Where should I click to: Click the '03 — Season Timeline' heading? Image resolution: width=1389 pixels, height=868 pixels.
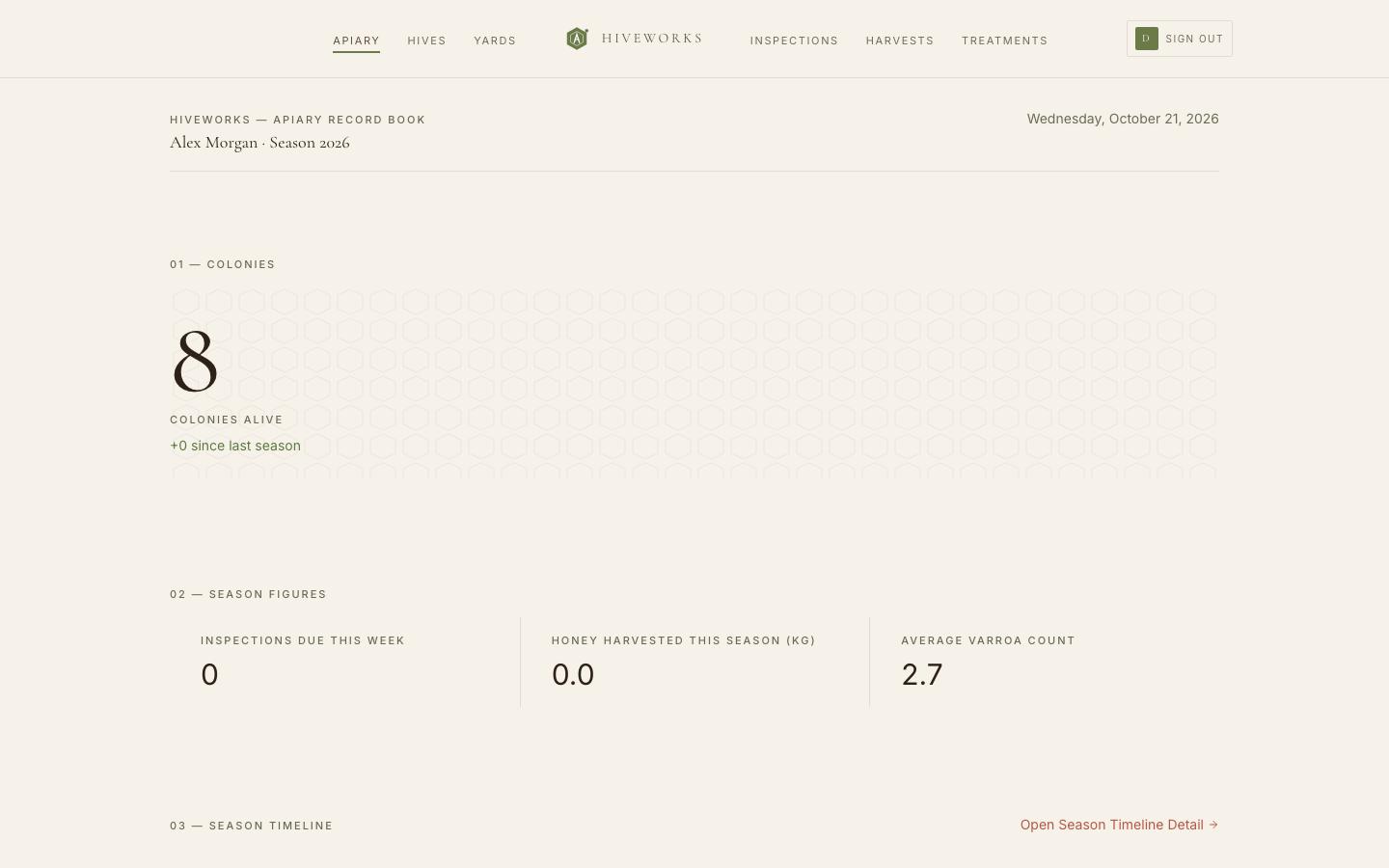252,826
